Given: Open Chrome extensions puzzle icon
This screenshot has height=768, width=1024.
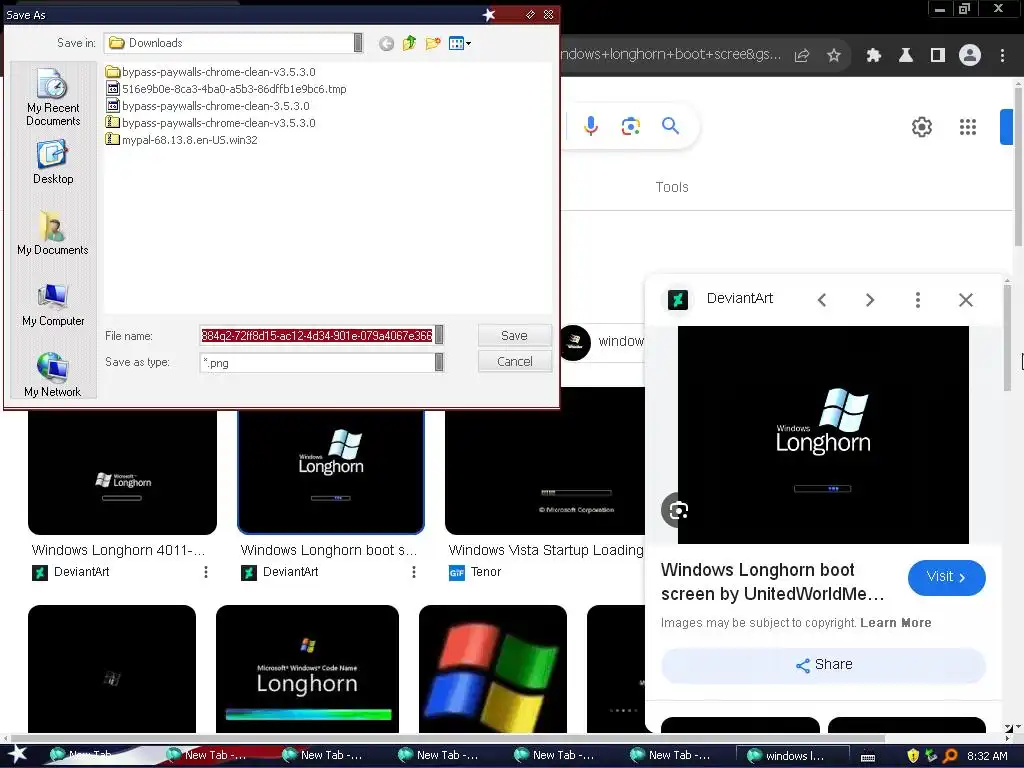Looking at the screenshot, I should click(874, 56).
